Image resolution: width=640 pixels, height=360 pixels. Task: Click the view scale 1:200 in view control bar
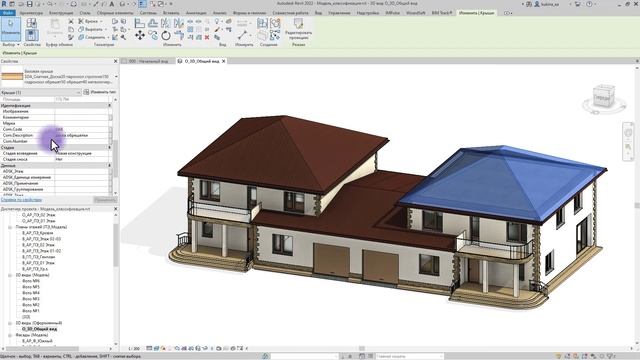[134, 349]
